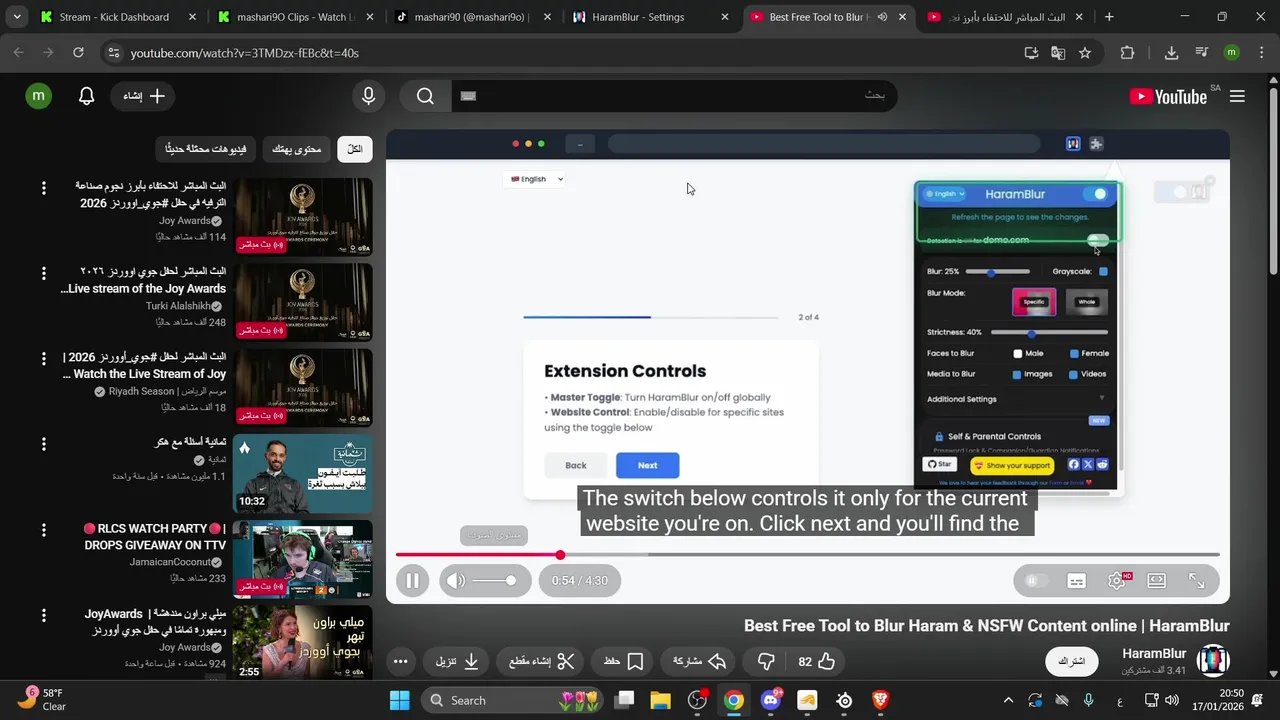Pause the video with the pause button
Viewport: 1280px width, 720px height.
coord(412,580)
